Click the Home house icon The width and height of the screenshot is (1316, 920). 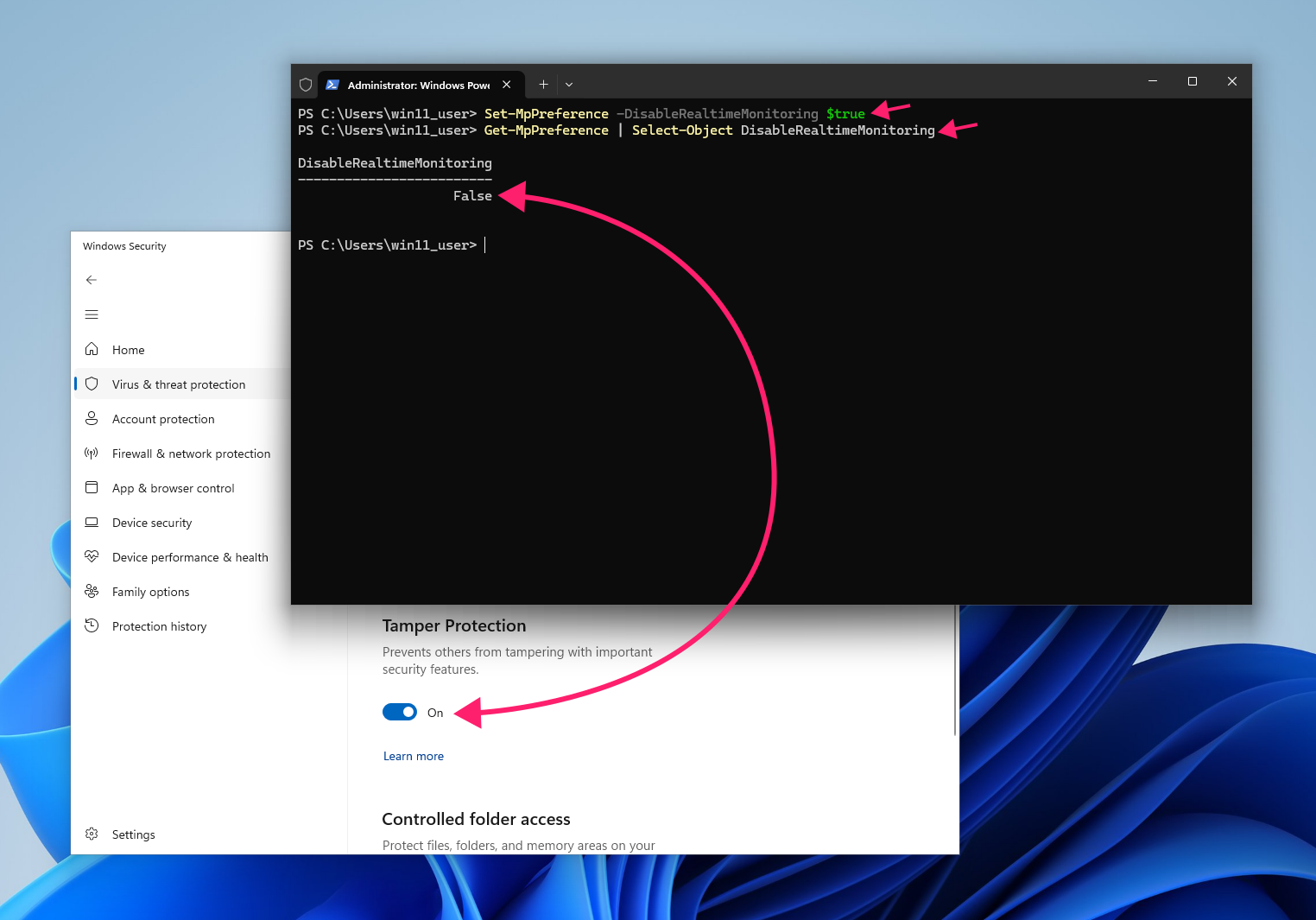[92, 349]
